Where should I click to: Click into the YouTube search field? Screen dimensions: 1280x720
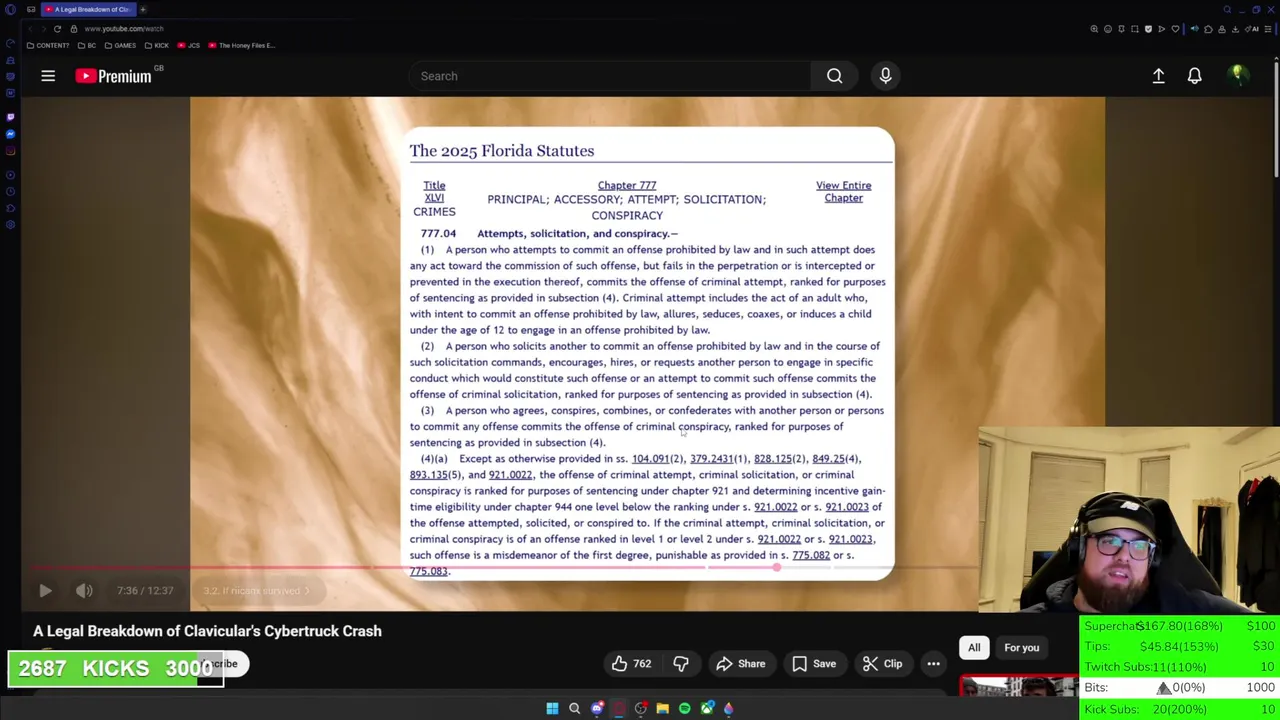point(610,76)
